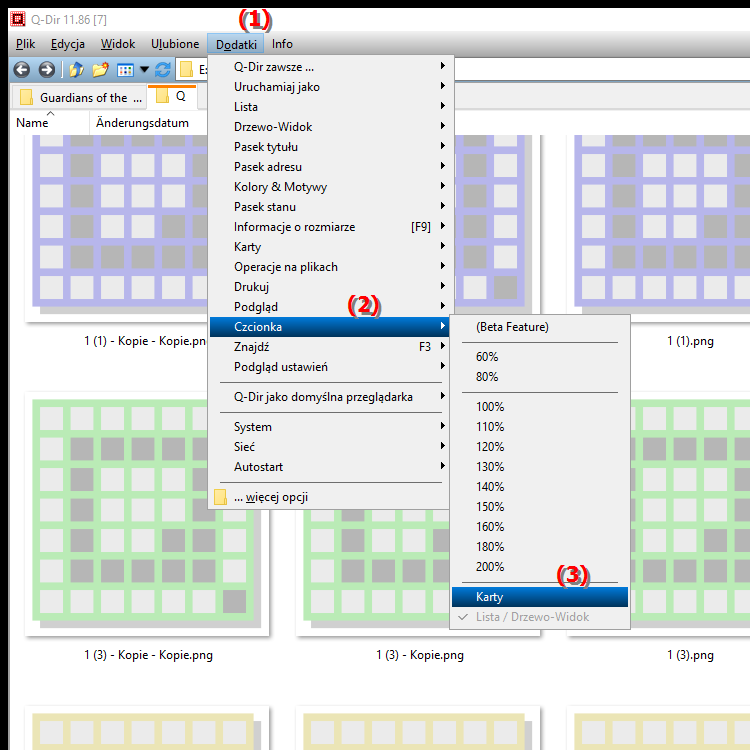Screen dimensions: 750x750
Task: Click ... więcej opcji entry
Action: 329,497
